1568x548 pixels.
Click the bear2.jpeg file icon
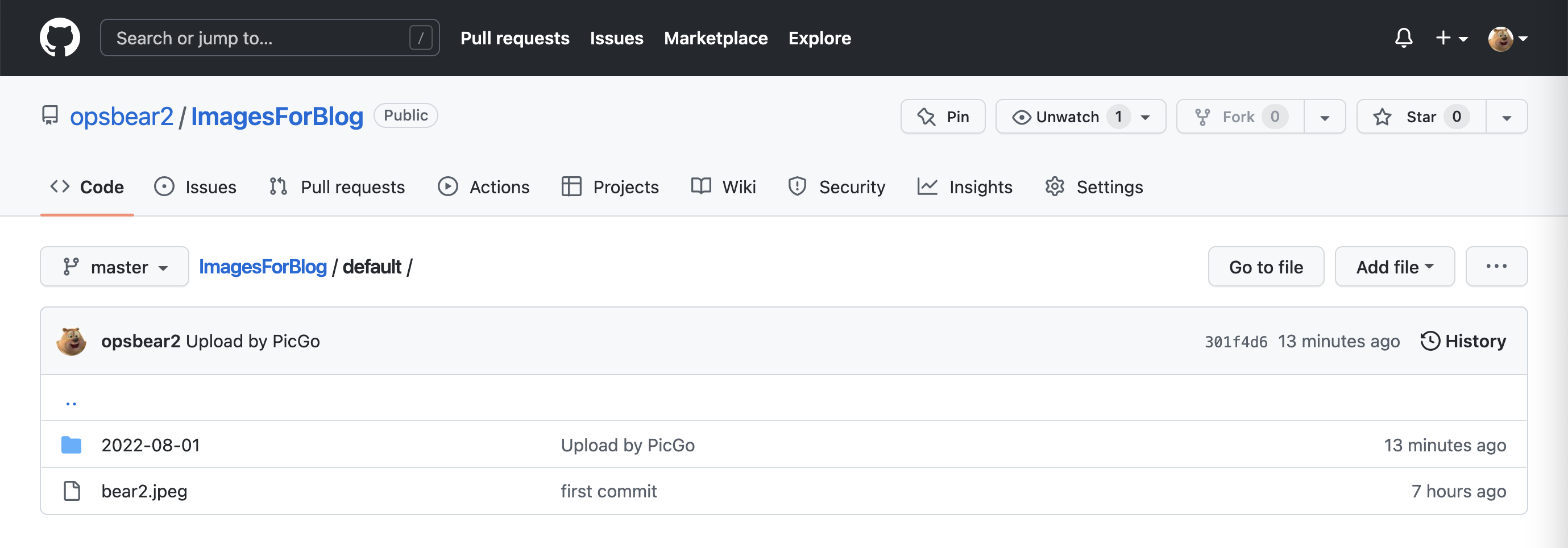[x=72, y=491]
